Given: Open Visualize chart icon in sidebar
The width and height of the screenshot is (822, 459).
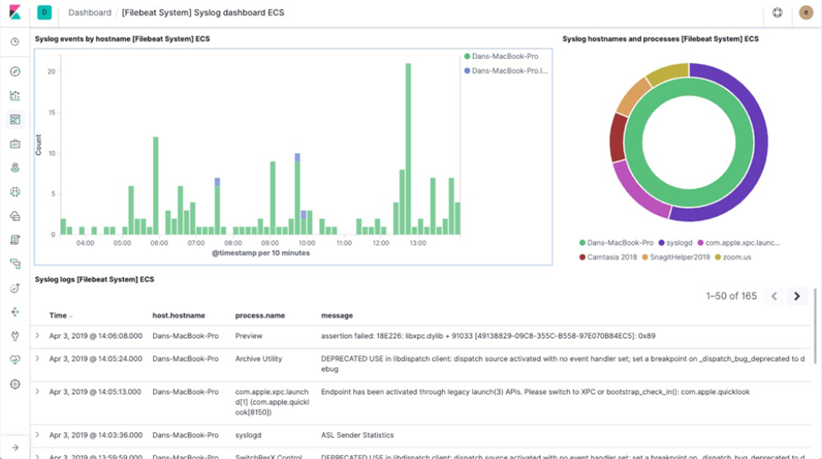Looking at the screenshot, I should pyautogui.click(x=15, y=95).
